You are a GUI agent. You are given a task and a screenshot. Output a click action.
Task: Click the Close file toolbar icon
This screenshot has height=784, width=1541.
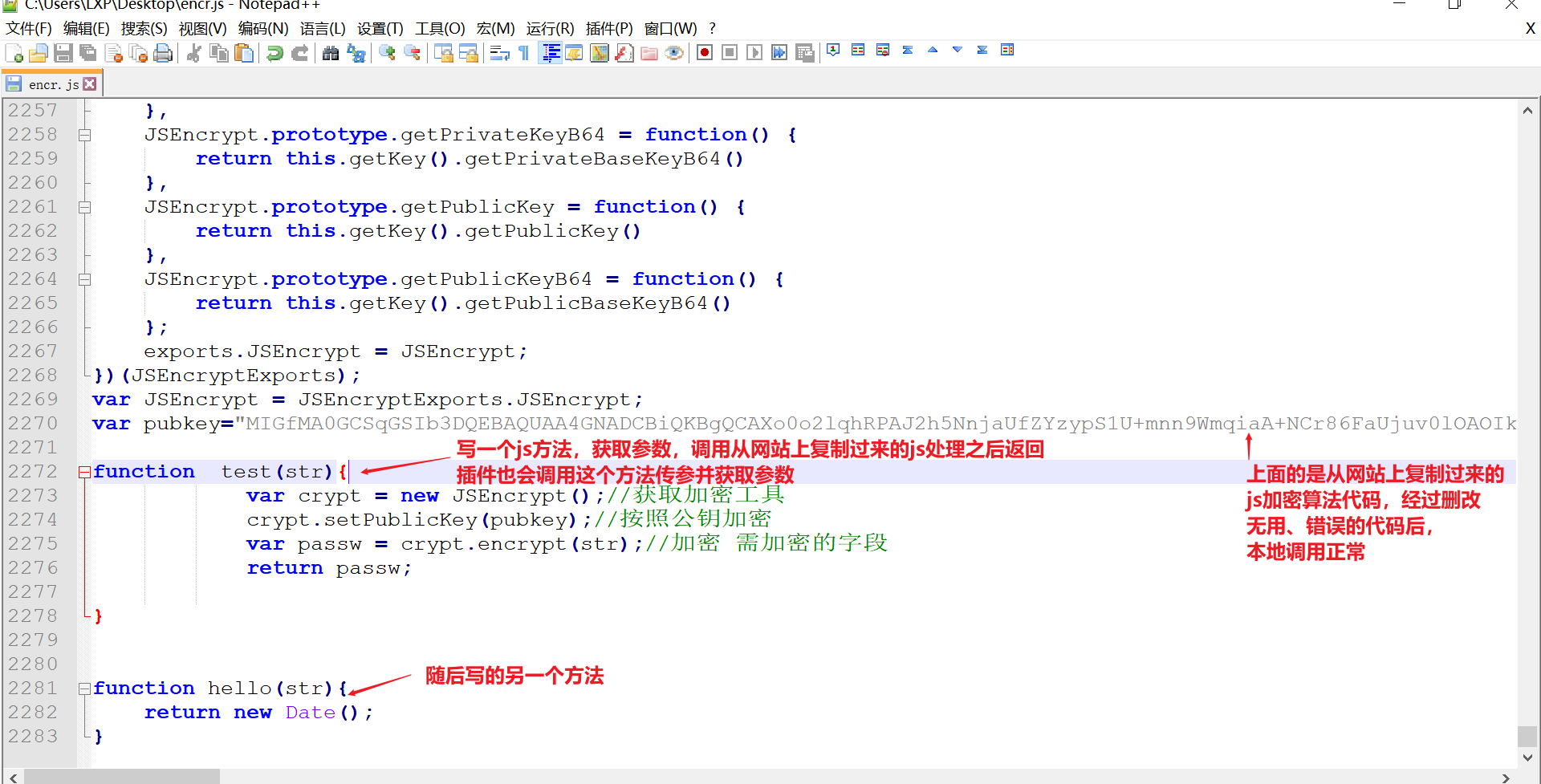pos(113,53)
